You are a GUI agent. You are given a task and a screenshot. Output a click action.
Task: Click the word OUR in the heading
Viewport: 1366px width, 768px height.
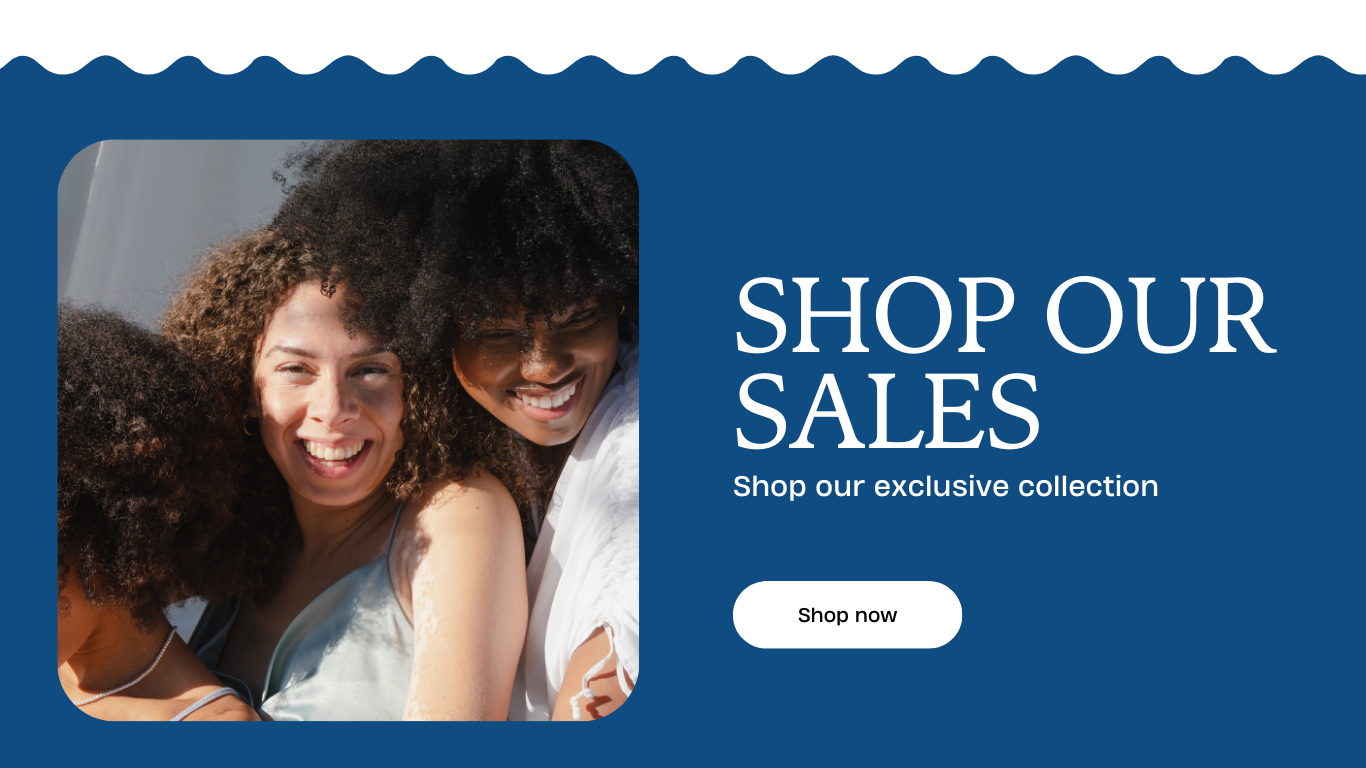point(1161,315)
